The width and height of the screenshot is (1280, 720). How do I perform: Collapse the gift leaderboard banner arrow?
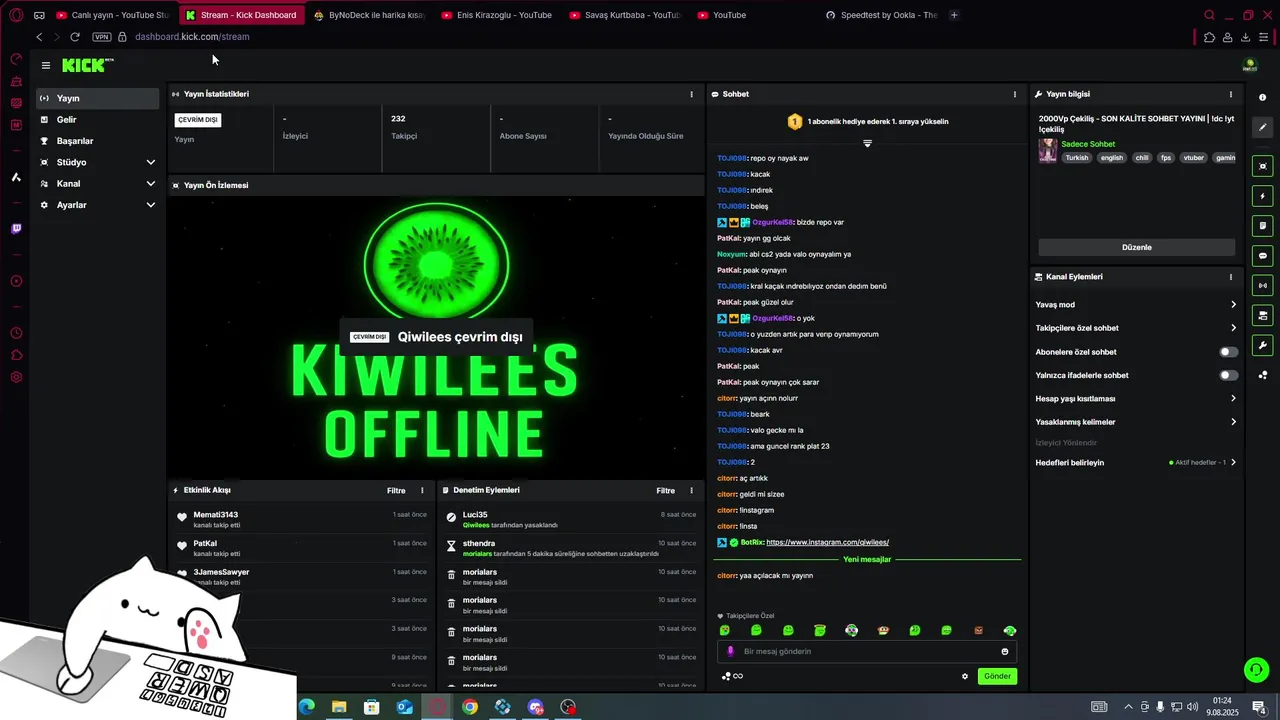(867, 144)
